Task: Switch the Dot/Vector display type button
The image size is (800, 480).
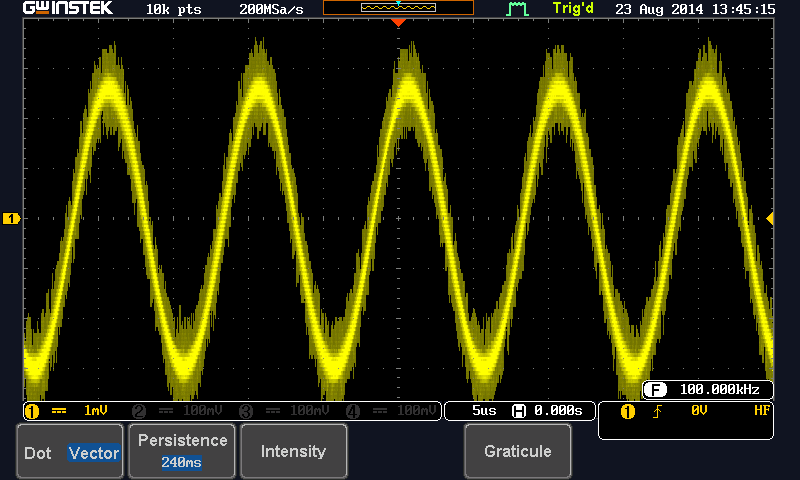Action: coord(70,453)
